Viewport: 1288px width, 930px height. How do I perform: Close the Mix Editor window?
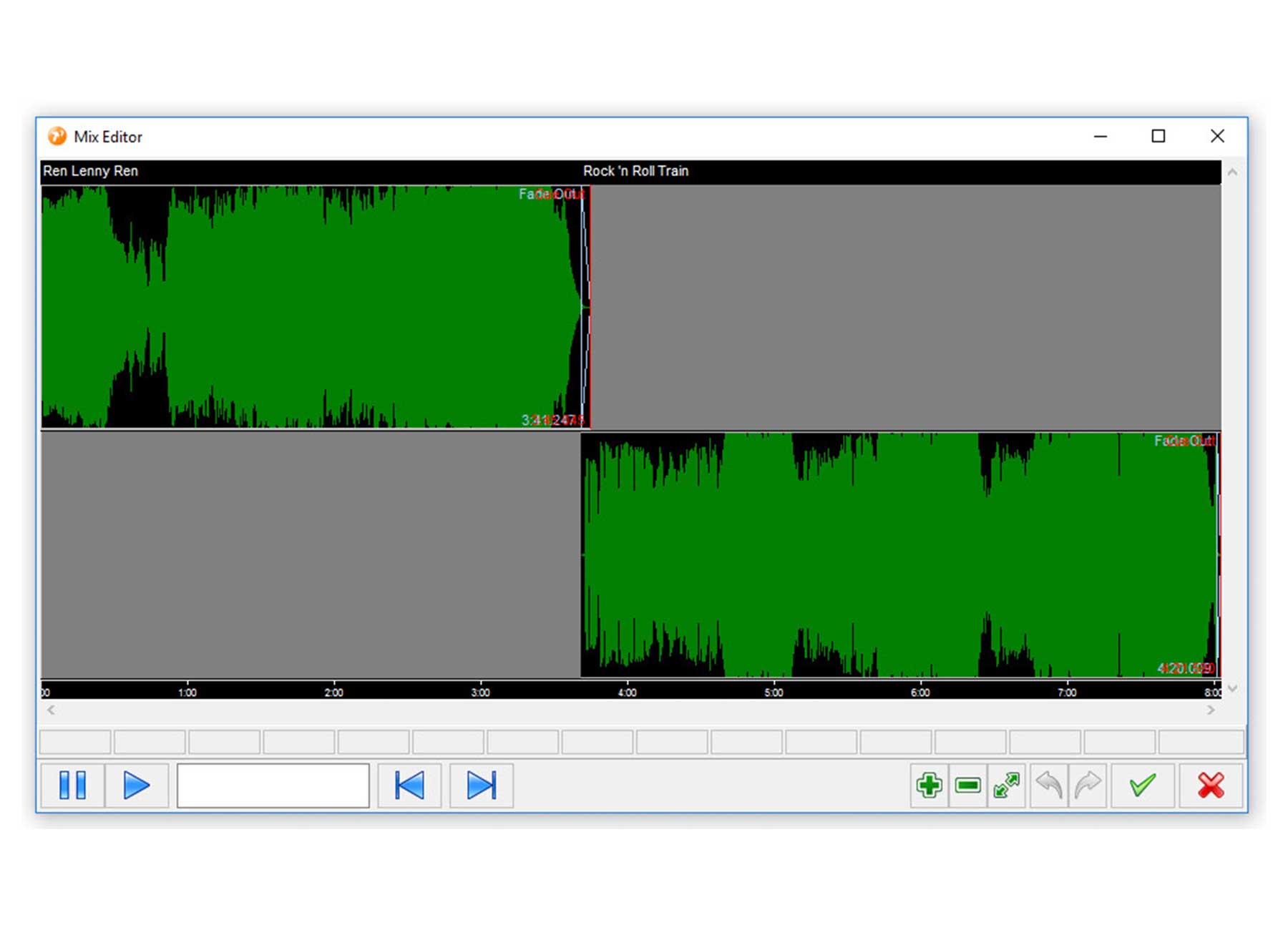pos(1217,136)
